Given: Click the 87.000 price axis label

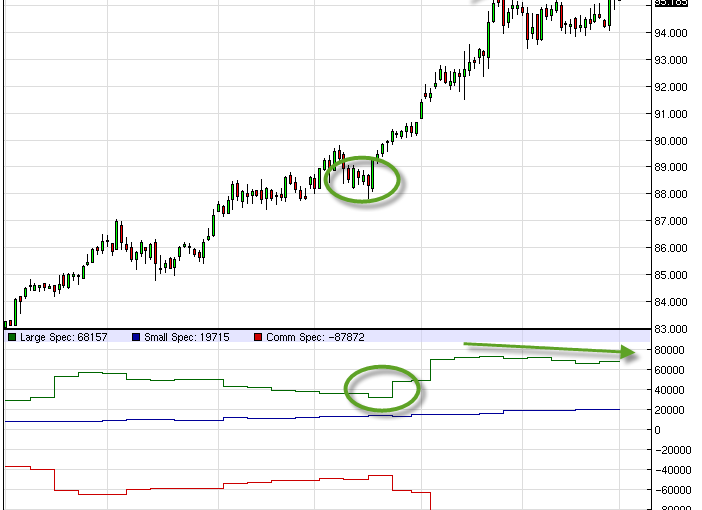Looking at the screenshot, I should pos(671,221).
